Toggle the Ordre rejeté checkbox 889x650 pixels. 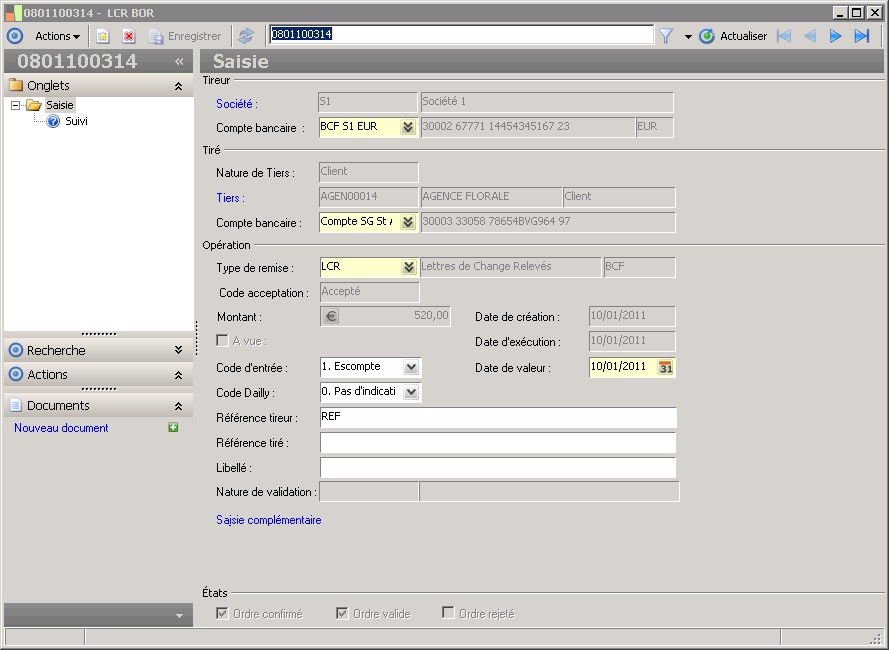(448, 613)
